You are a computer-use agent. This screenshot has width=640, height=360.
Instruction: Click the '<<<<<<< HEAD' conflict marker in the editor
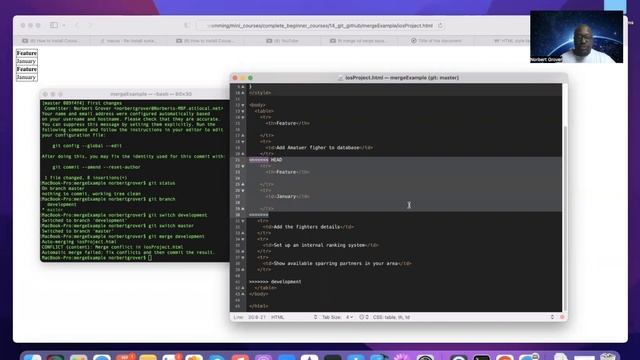[266, 160]
